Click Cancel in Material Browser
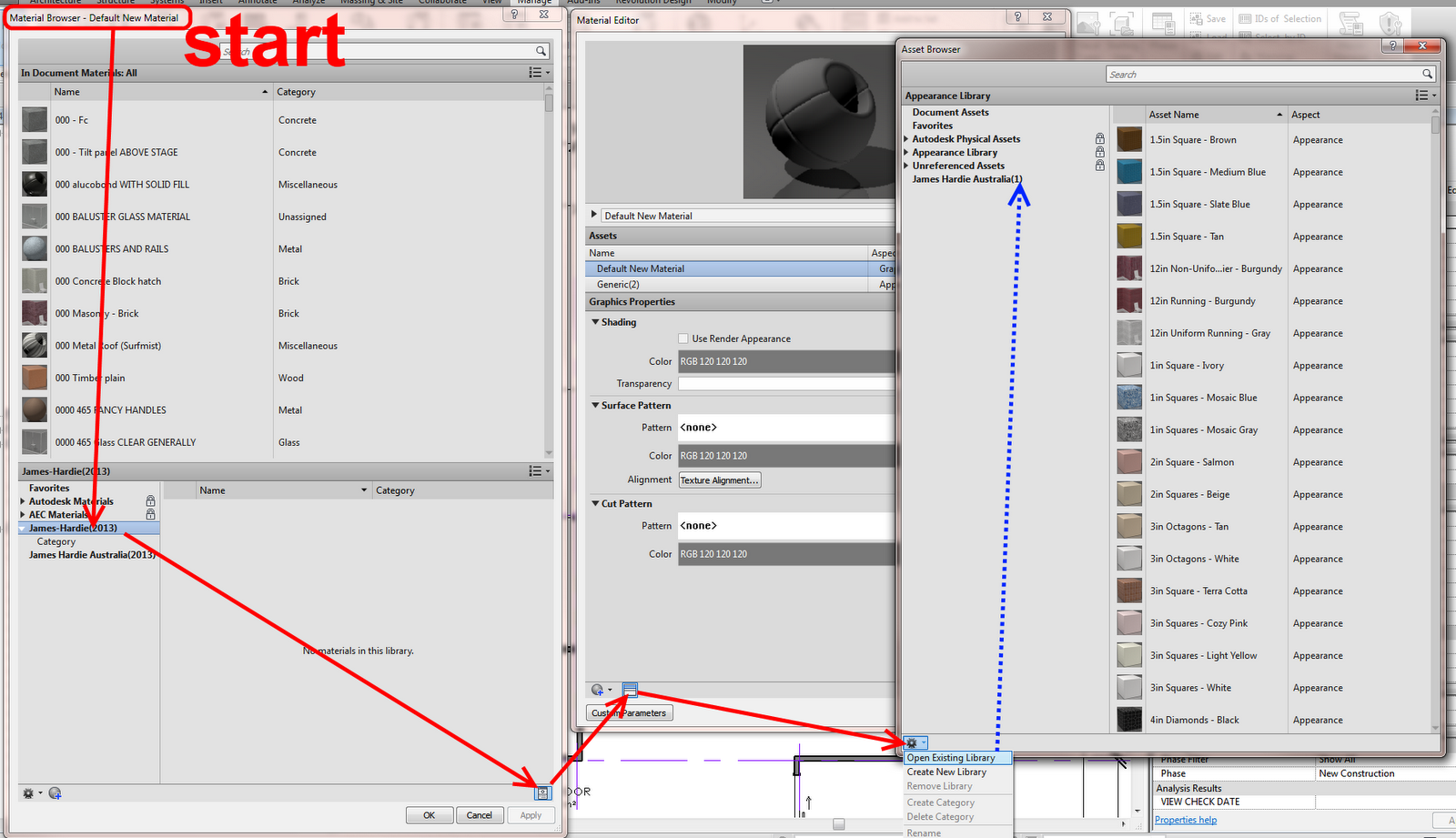The width and height of the screenshot is (1456, 838). [x=480, y=815]
